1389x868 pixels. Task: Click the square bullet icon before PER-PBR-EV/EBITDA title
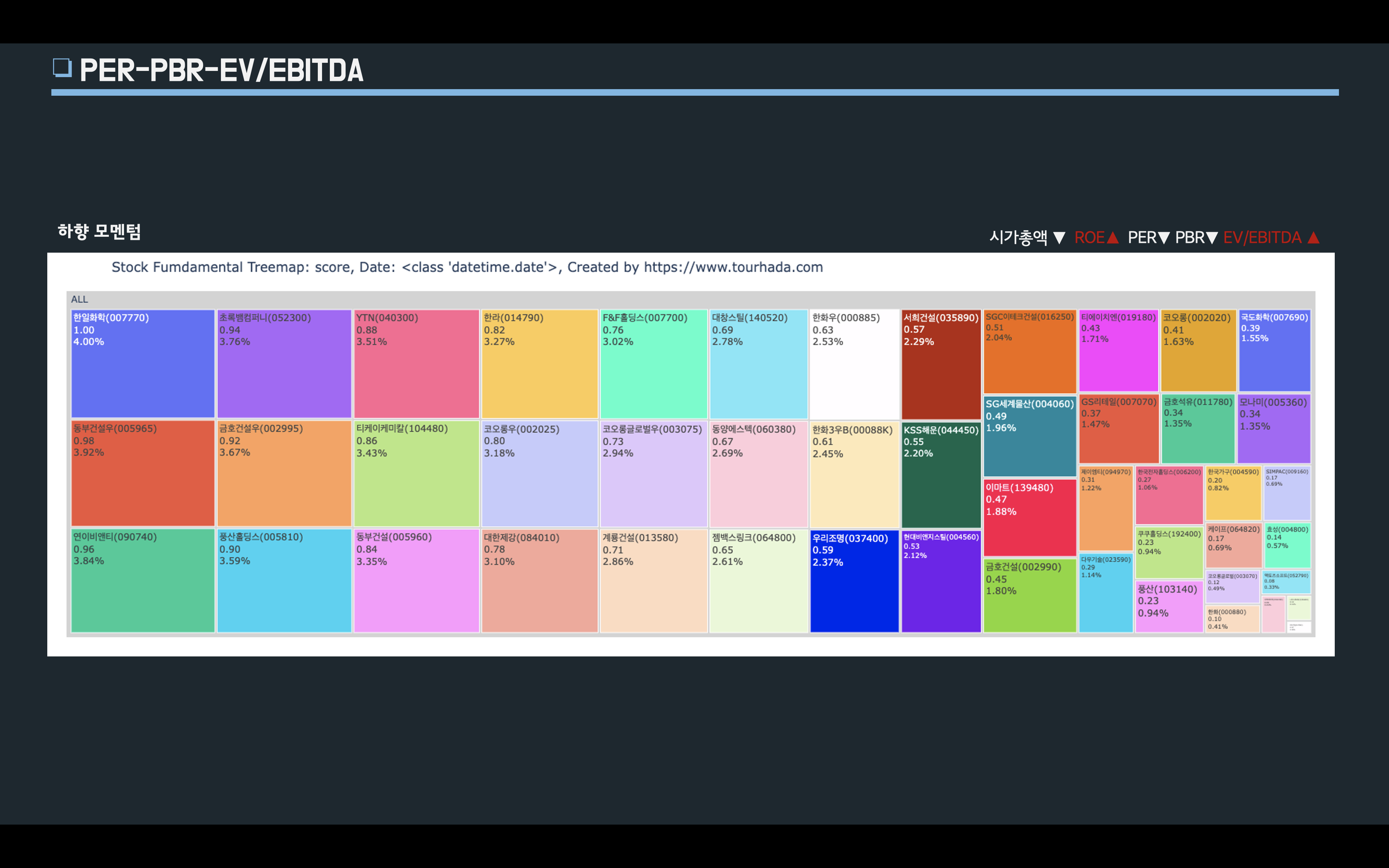click(x=62, y=68)
